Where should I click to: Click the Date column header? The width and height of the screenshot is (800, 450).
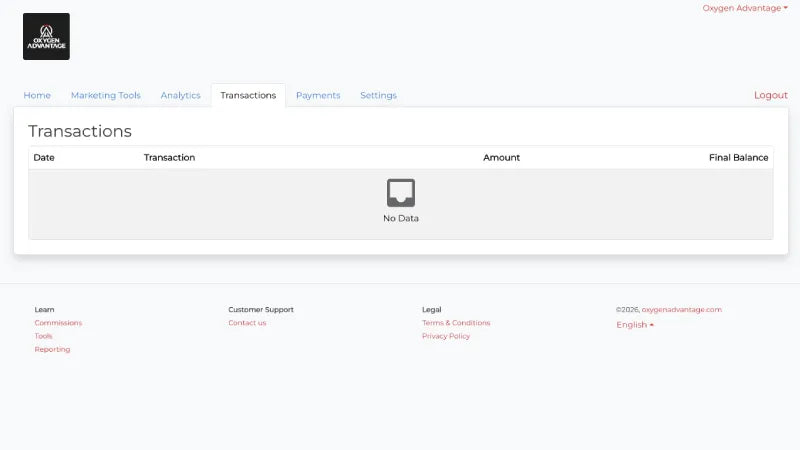[44, 158]
